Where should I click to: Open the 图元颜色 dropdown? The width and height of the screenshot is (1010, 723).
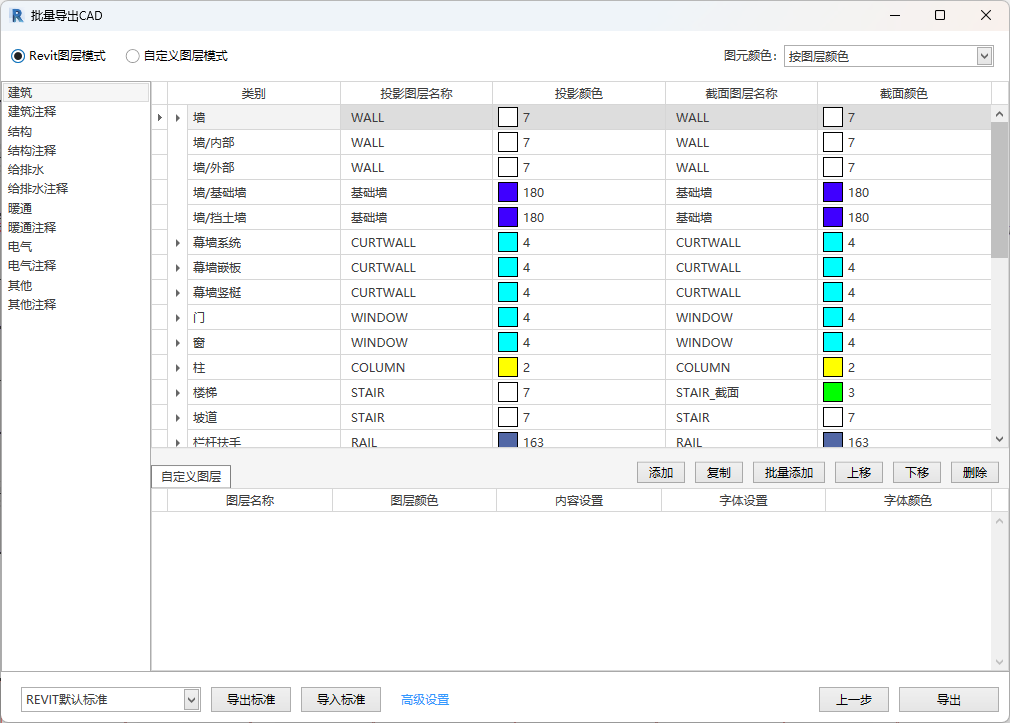pyautogui.click(x=984, y=56)
